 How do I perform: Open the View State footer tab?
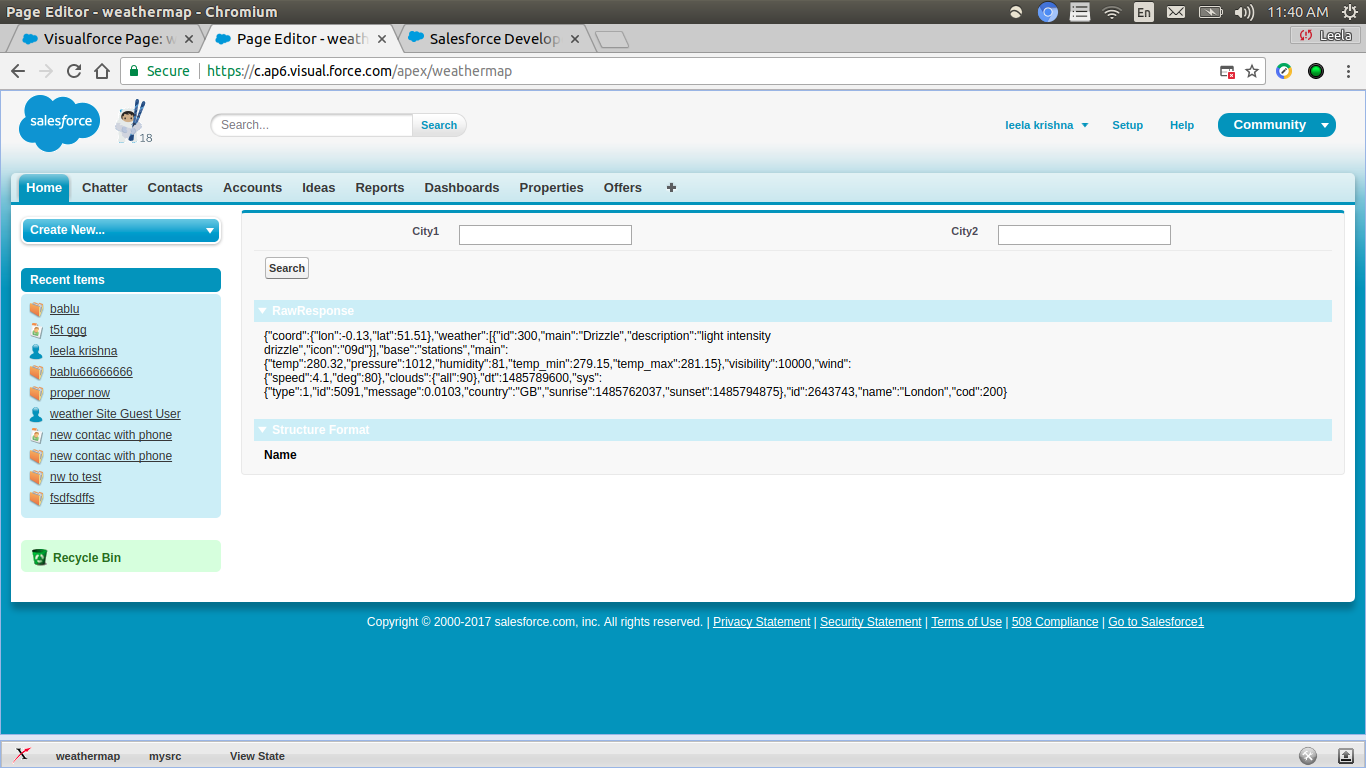[257, 756]
